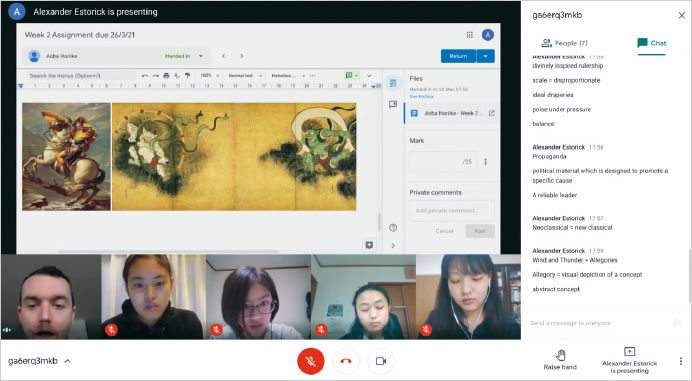Hang up with the red leave call button

pyautogui.click(x=346, y=361)
